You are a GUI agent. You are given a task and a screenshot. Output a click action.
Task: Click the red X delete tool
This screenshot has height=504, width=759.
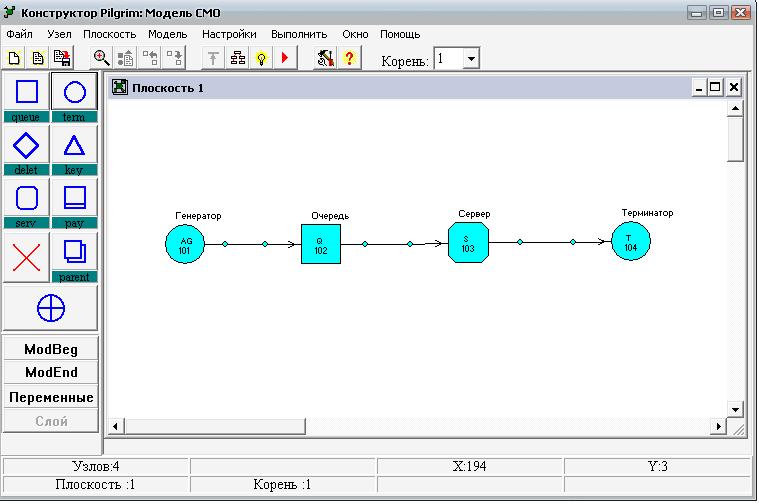pyautogui.click(x=27, y=256)
